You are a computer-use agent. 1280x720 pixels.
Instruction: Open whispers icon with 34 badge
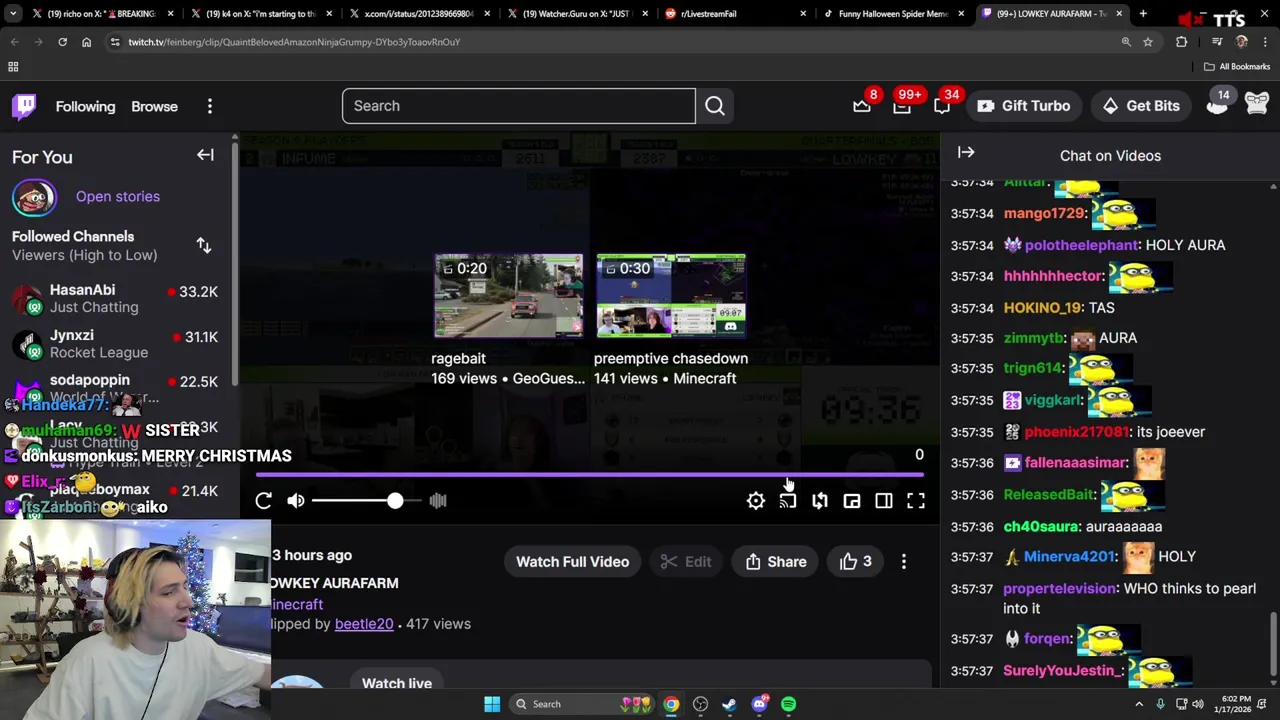point(942,106)
